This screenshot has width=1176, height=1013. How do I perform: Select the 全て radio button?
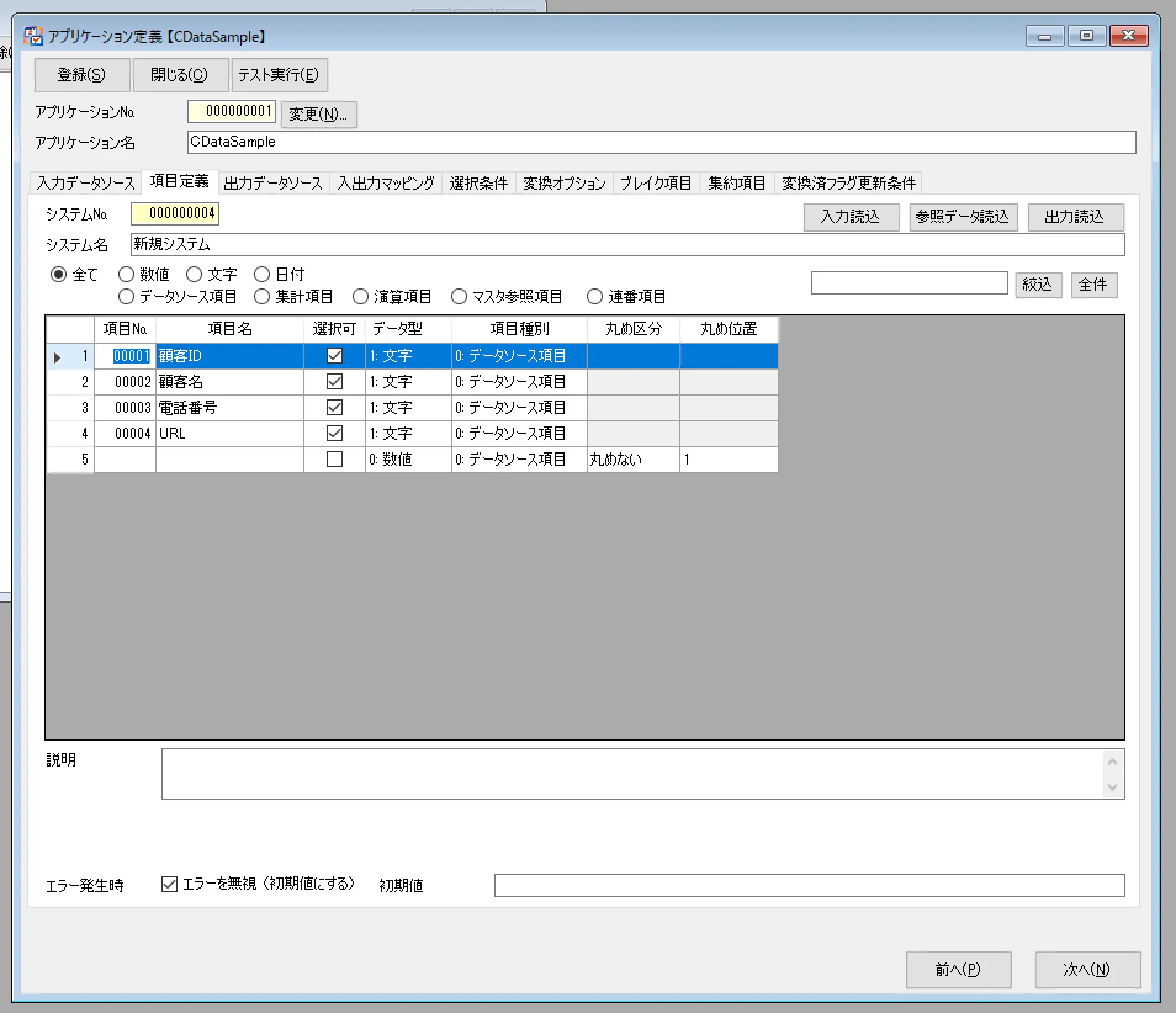59,274
